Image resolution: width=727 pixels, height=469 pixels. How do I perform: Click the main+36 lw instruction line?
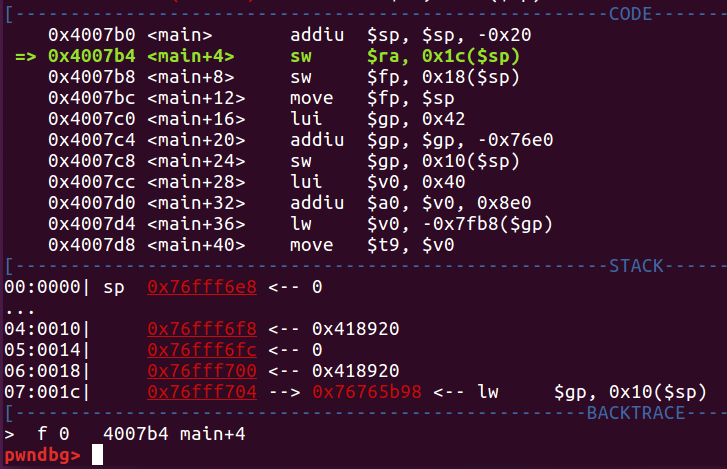[300, 224]
